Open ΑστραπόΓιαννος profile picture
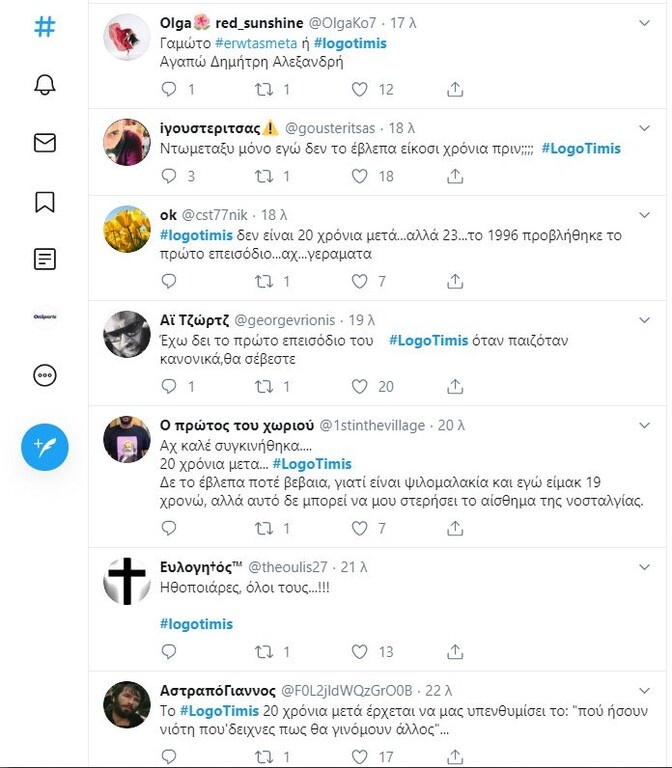 (x=127, y=705)
